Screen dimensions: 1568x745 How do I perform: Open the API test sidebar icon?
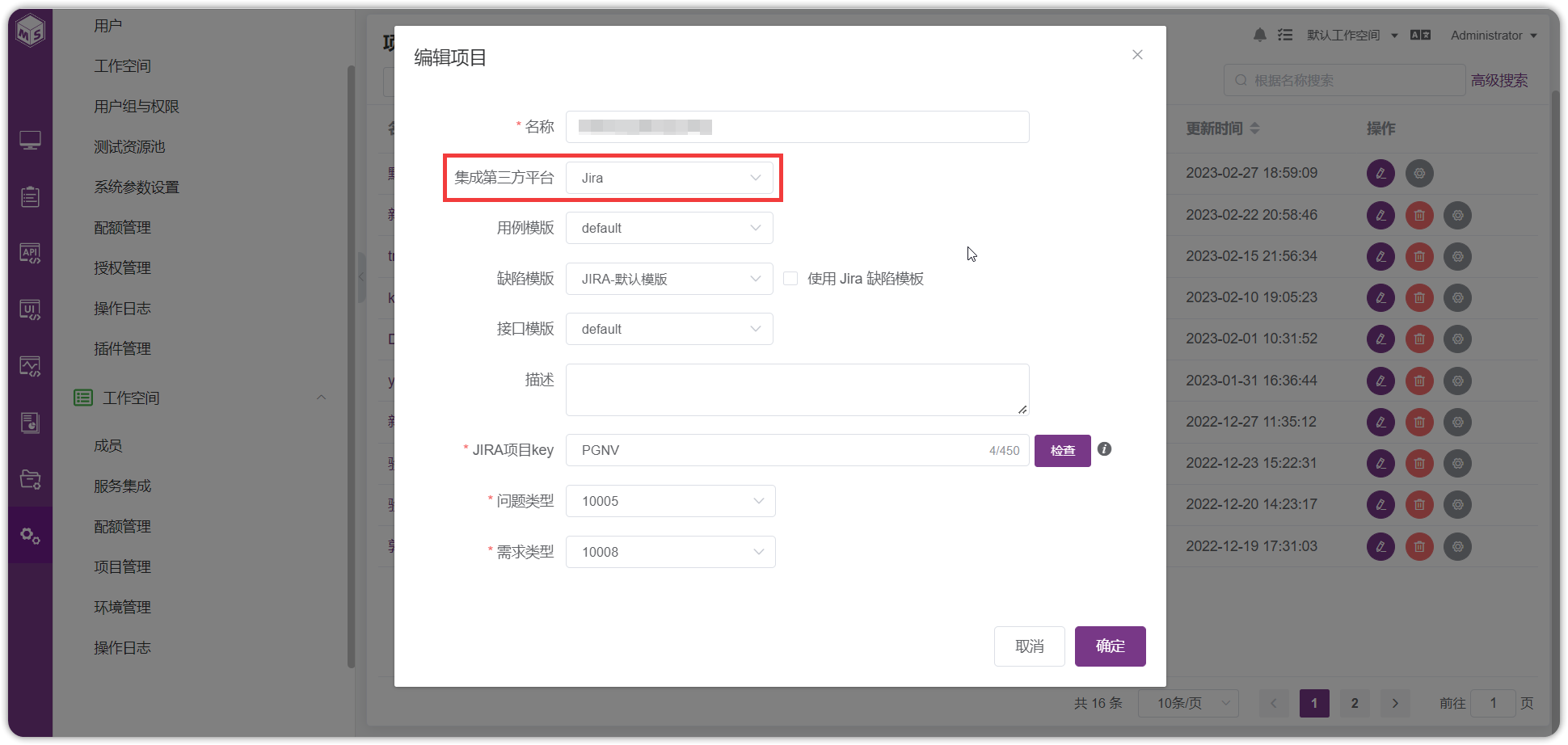click(x=31, y=254)
